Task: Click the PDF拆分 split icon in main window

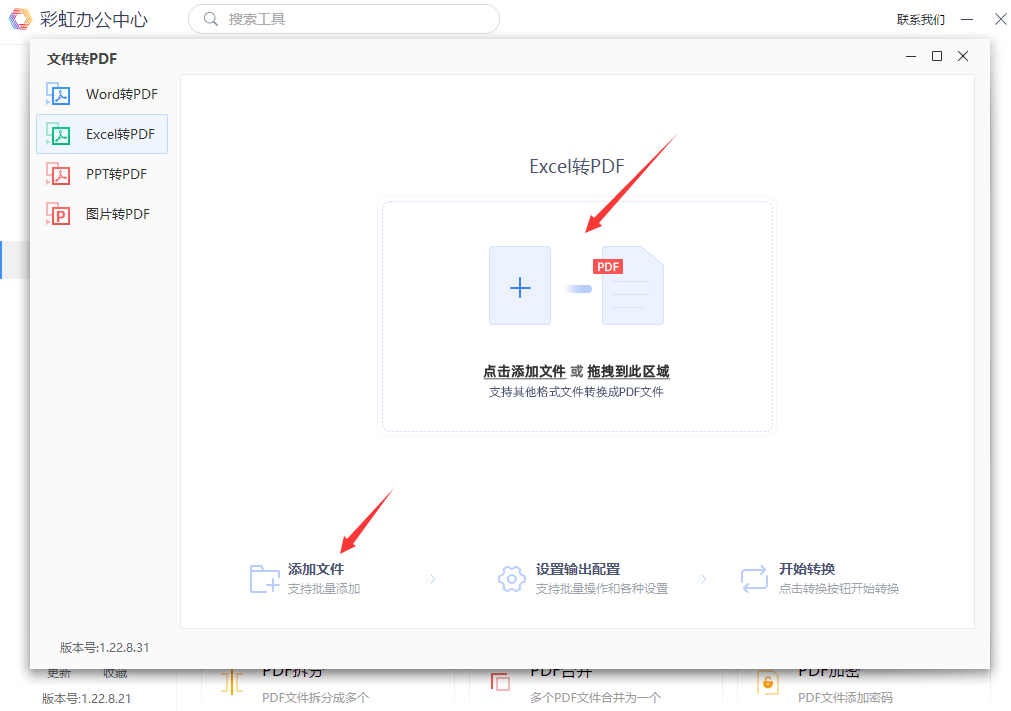Action: [231, 682]
